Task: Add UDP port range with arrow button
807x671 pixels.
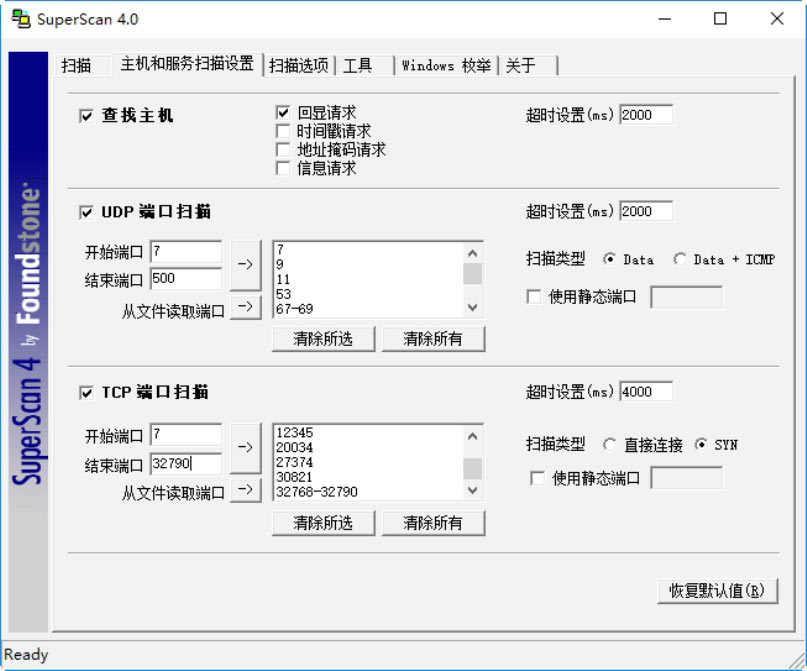Action: [x=245, y=264]
